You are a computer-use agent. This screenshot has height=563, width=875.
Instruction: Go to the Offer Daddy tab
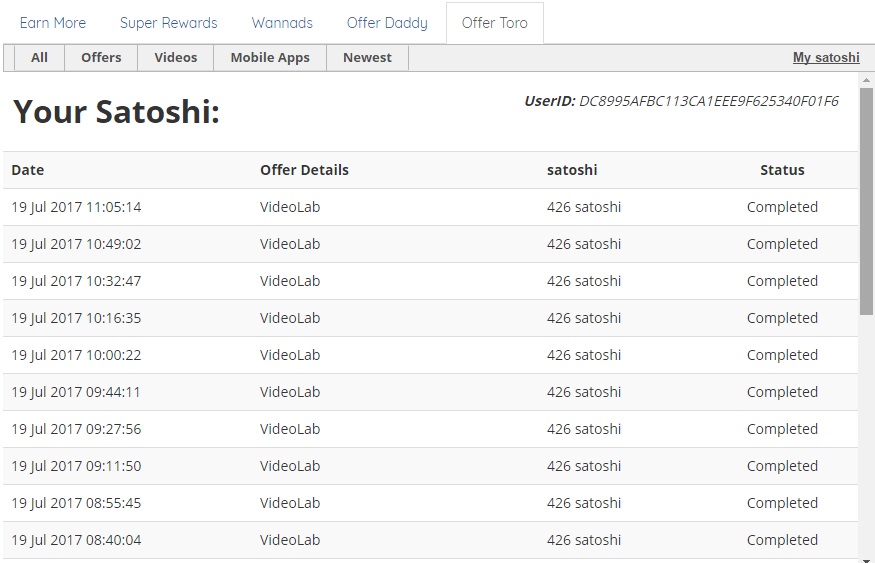coord(387,23)
